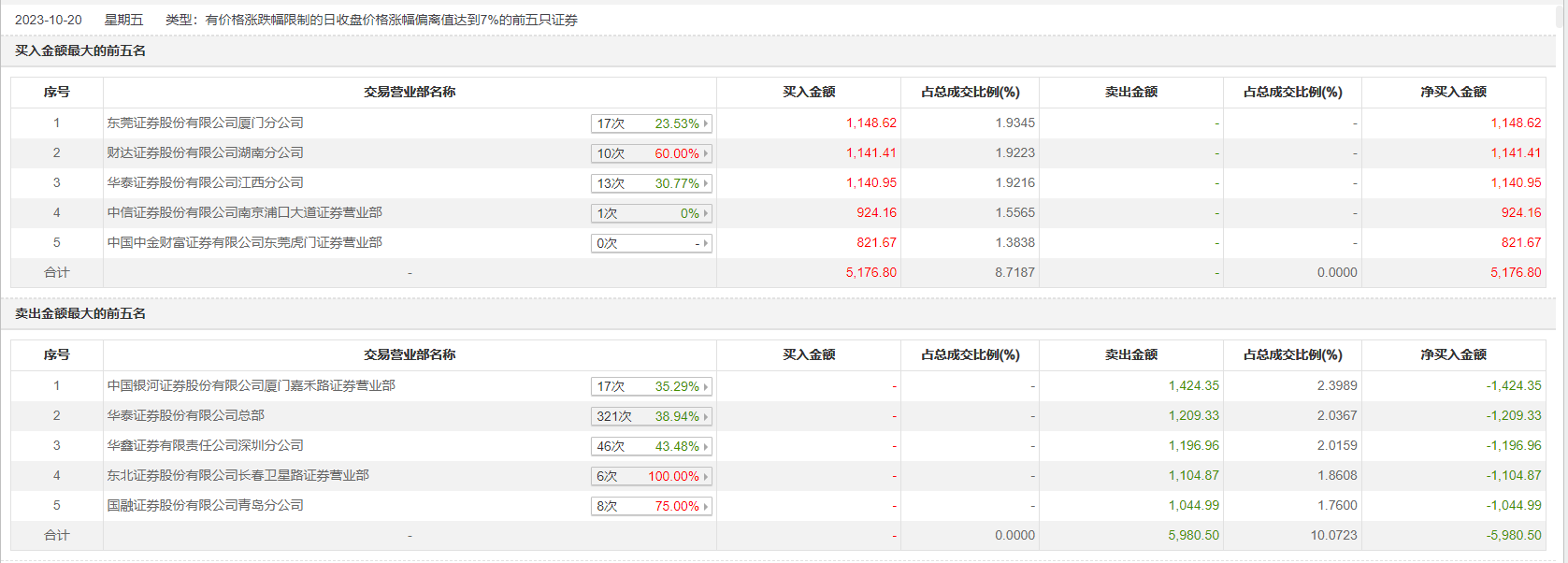Open 东莞证券股份有限公司厦门分公司 brokerage link
The width and height of the screenshot is (1568, 563).
coord(205,123)
